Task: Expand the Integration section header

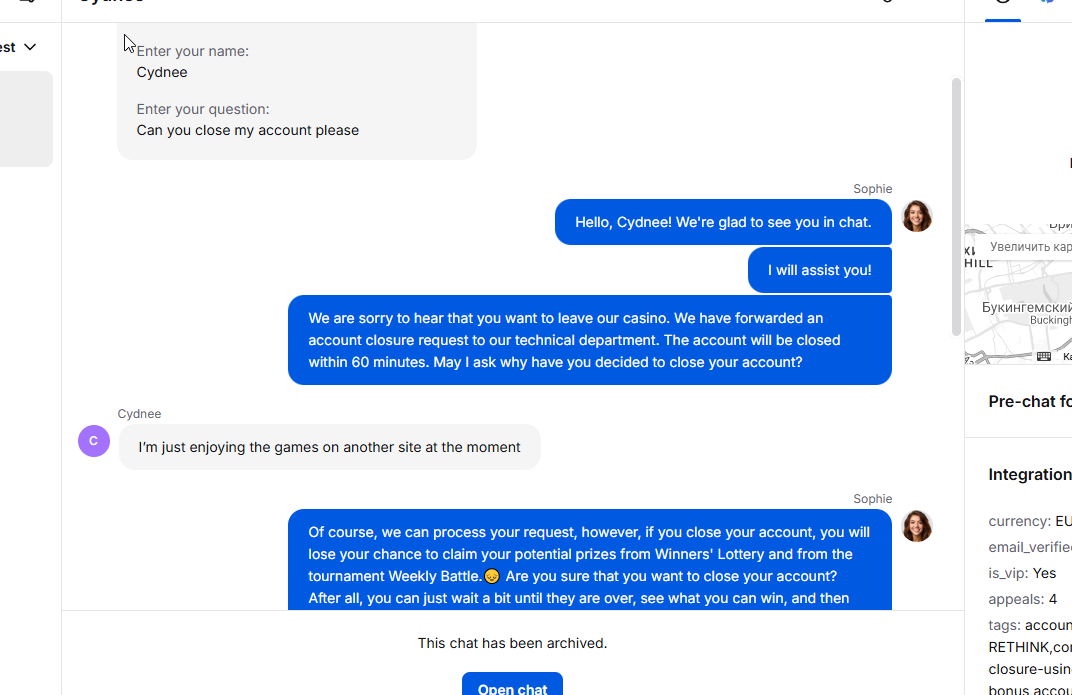Action: [x=1029, y=474]
